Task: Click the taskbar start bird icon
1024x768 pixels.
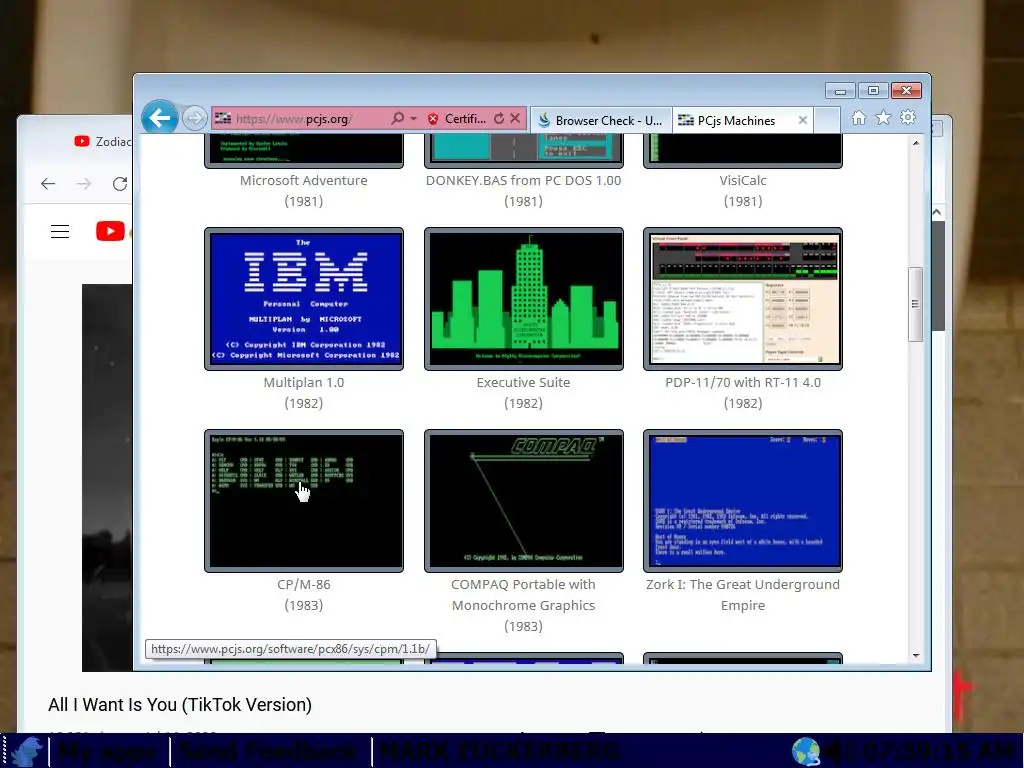Action: pos(25,751)
